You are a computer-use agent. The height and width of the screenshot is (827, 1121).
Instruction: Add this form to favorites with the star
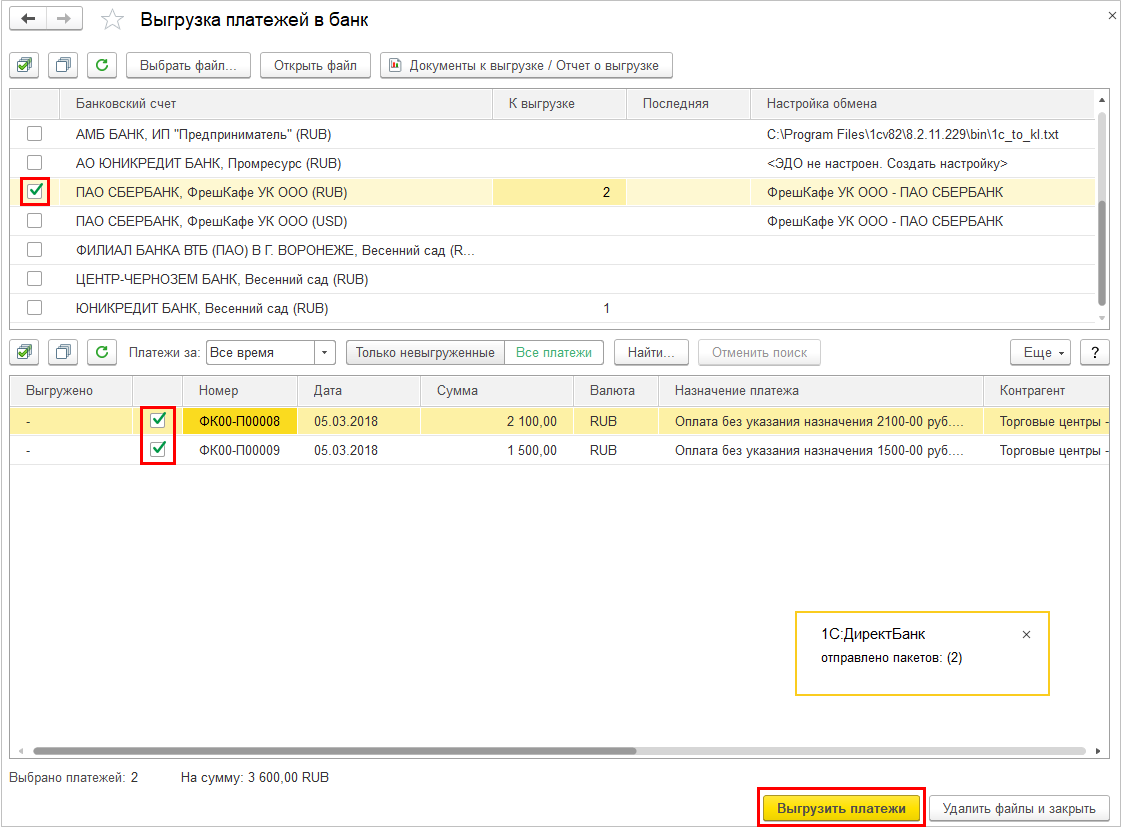point(112,20)
